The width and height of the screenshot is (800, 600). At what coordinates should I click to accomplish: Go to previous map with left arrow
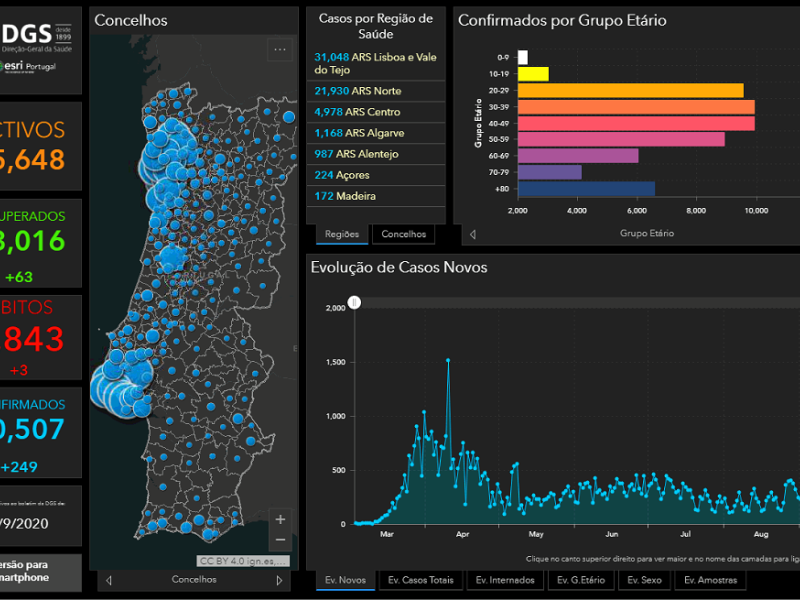pyautogui.click(x=109, y=579)
